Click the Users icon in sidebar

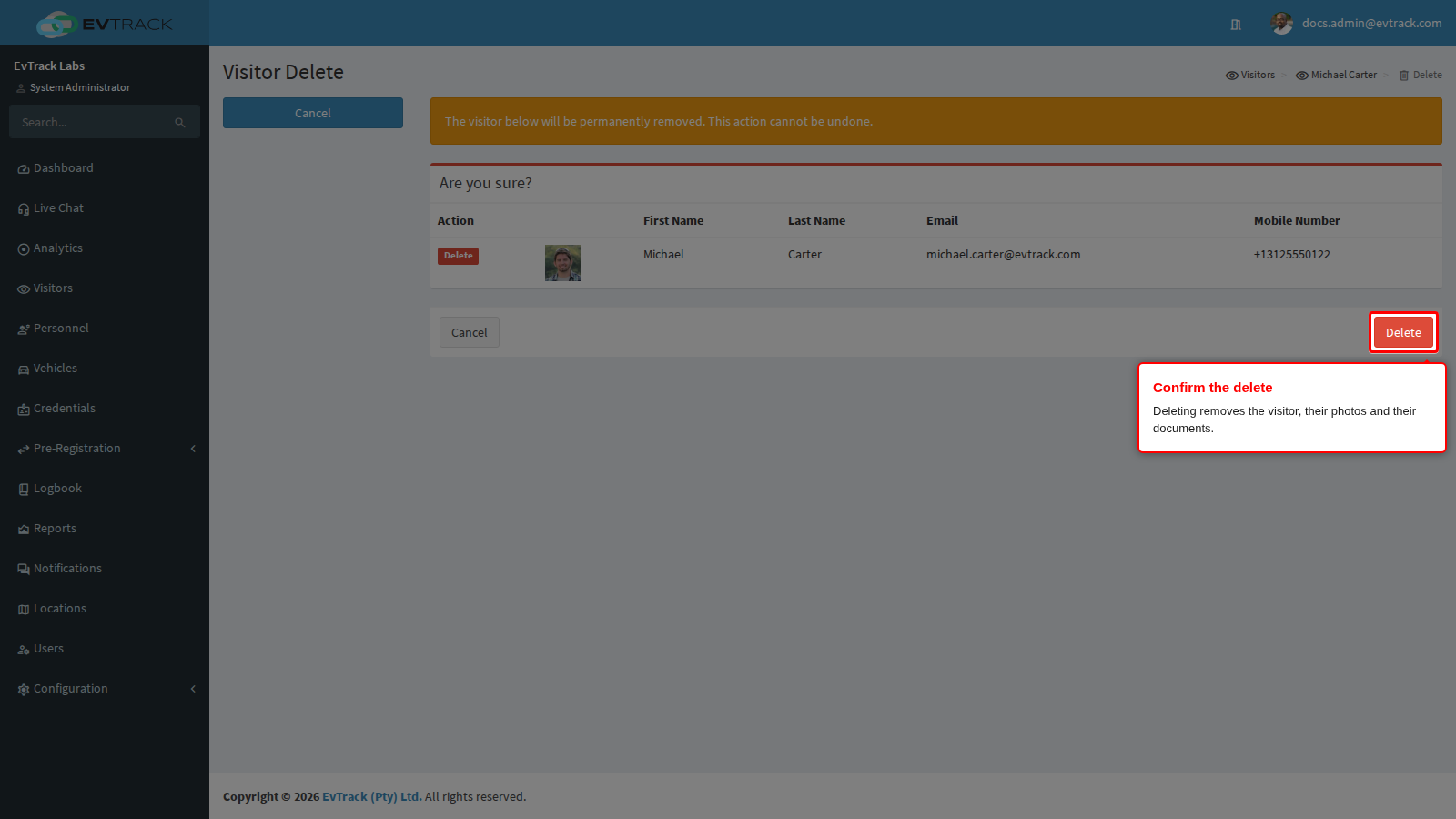click(x=24, y=650)
